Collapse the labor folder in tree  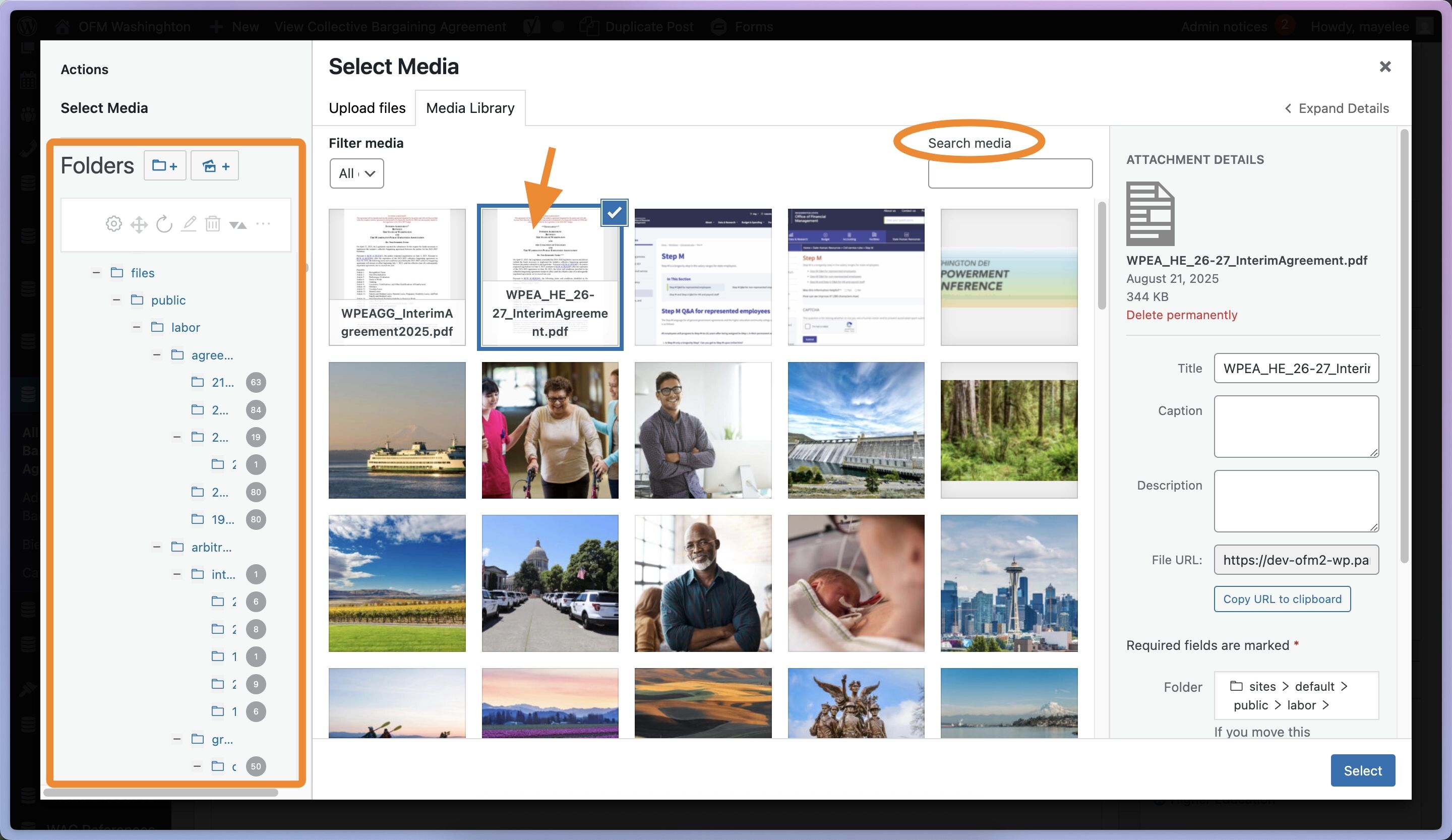137,327
